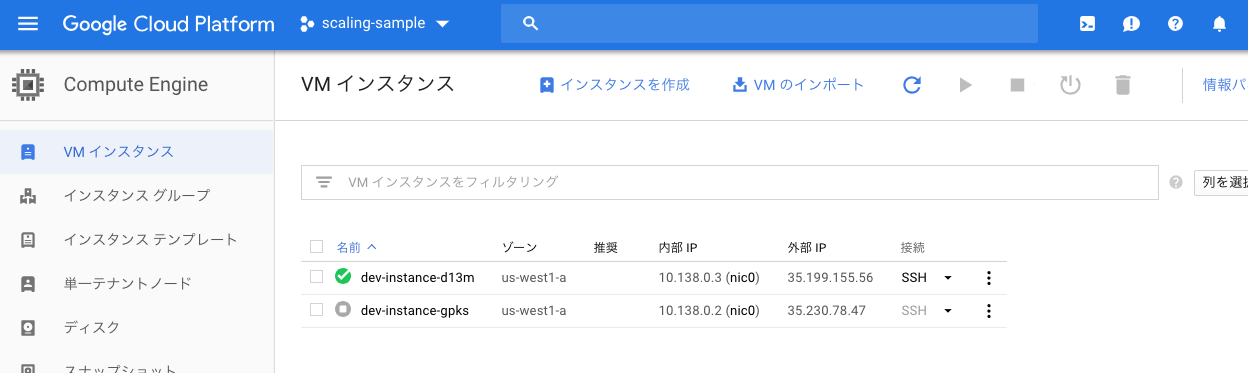Open dev-instance-gpks instance details

[x=415, y=310]
